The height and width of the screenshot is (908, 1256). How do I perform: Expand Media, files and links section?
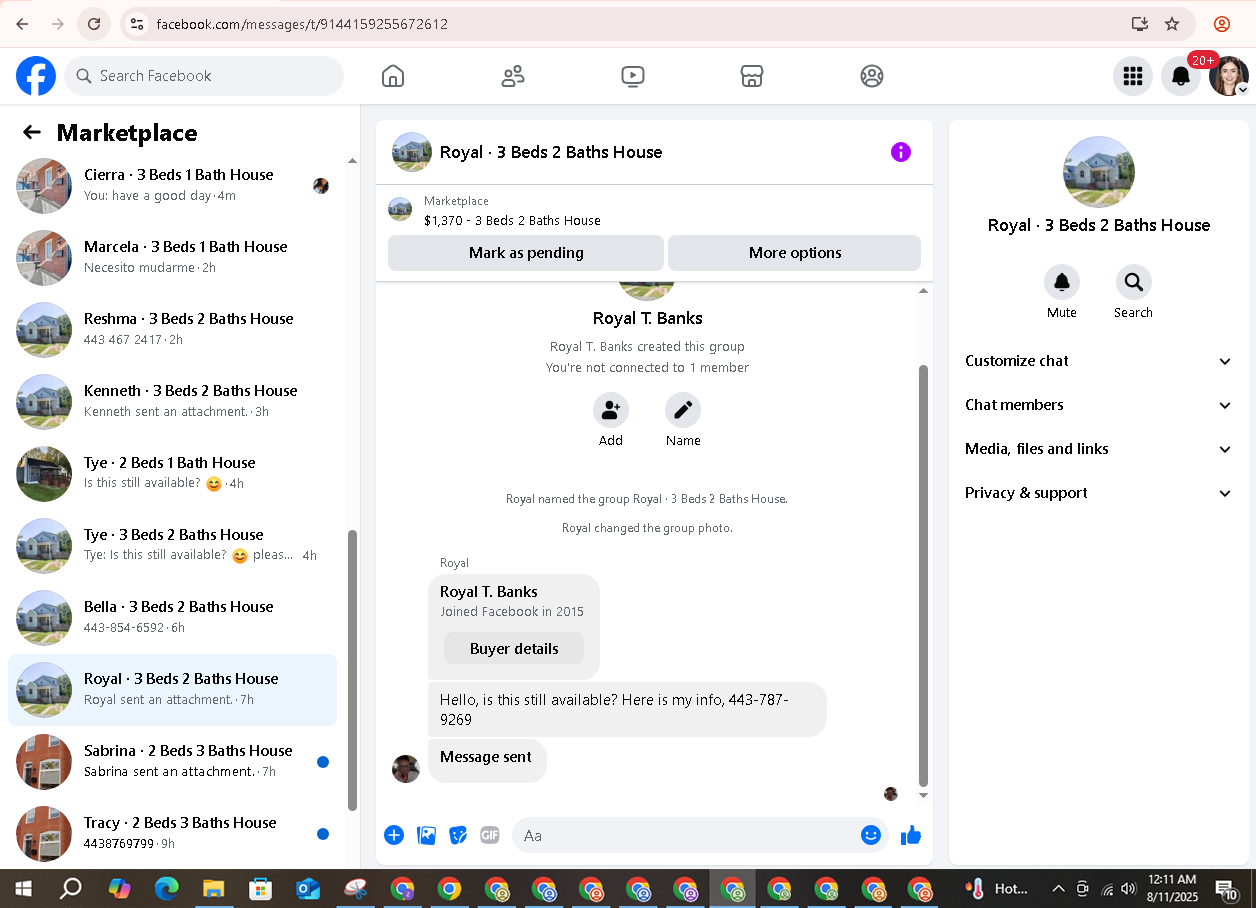1098,449
